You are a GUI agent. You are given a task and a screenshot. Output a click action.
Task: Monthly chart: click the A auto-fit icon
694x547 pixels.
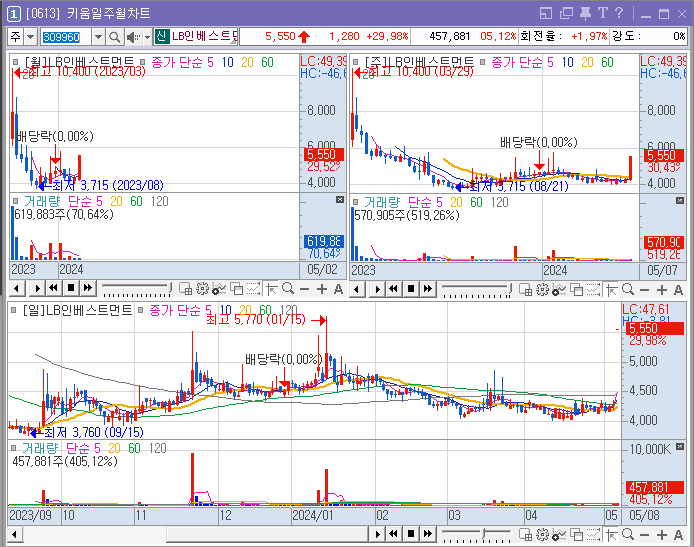(x=339, y=289)
